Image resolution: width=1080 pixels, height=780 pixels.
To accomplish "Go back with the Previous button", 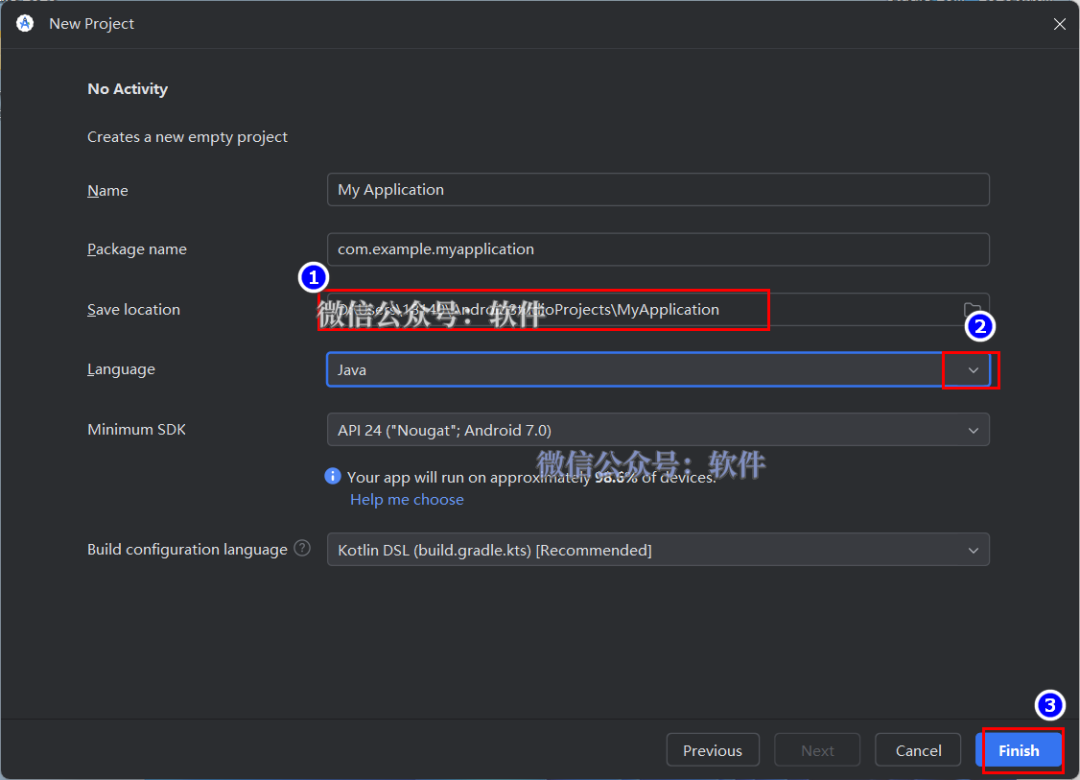I will click(x=713, y=750).
